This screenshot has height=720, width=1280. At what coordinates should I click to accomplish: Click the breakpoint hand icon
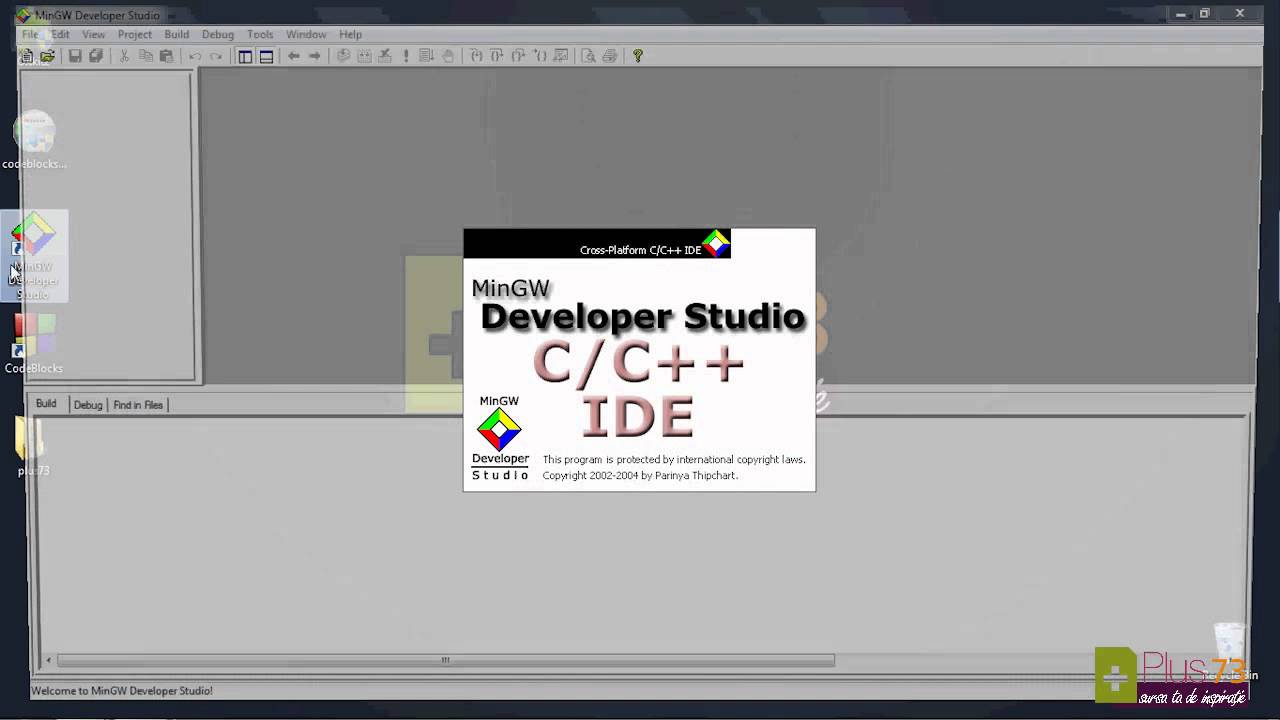[448, 56]
